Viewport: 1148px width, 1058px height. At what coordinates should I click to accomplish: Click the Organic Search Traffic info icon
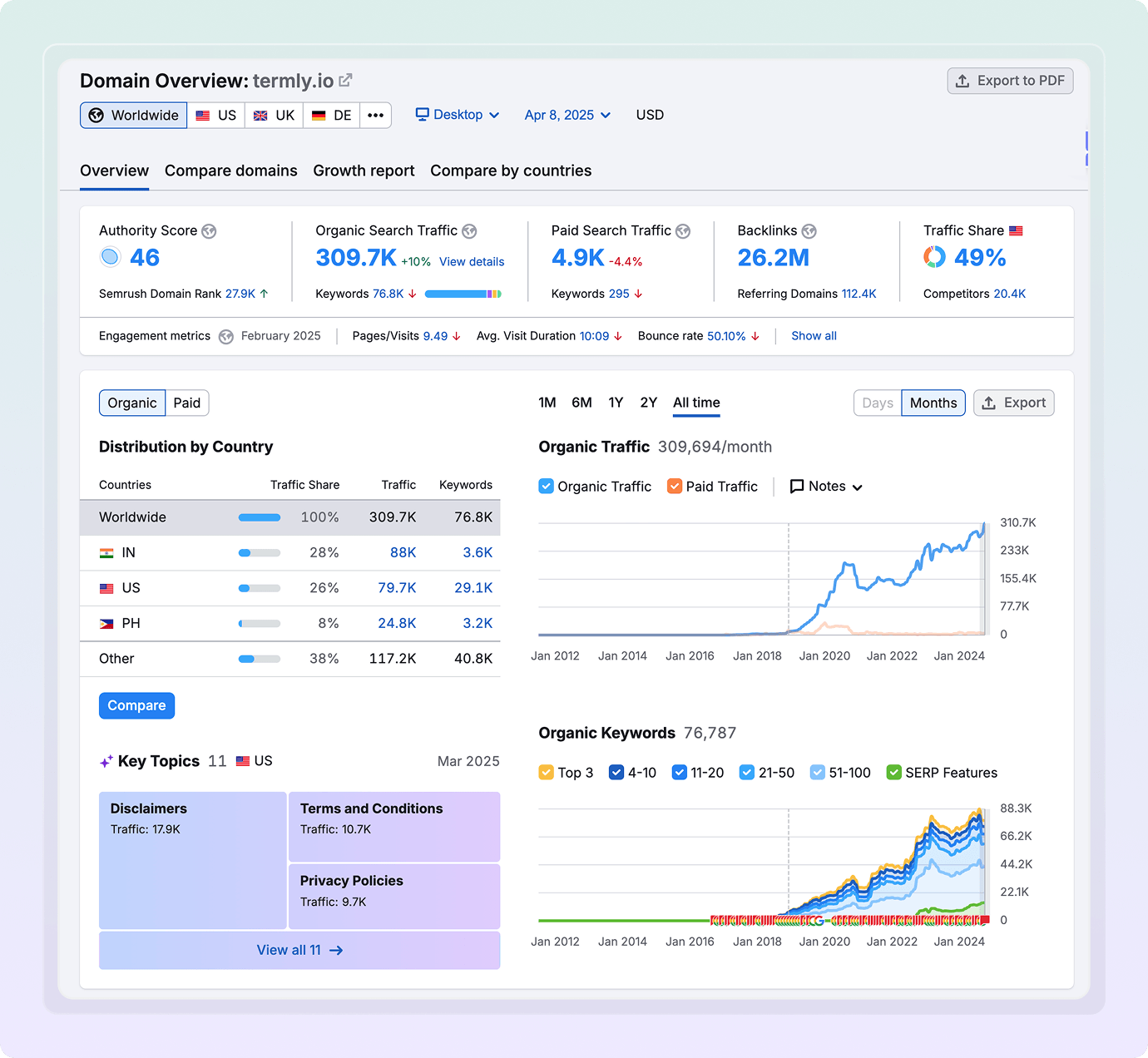pos(469,231)
